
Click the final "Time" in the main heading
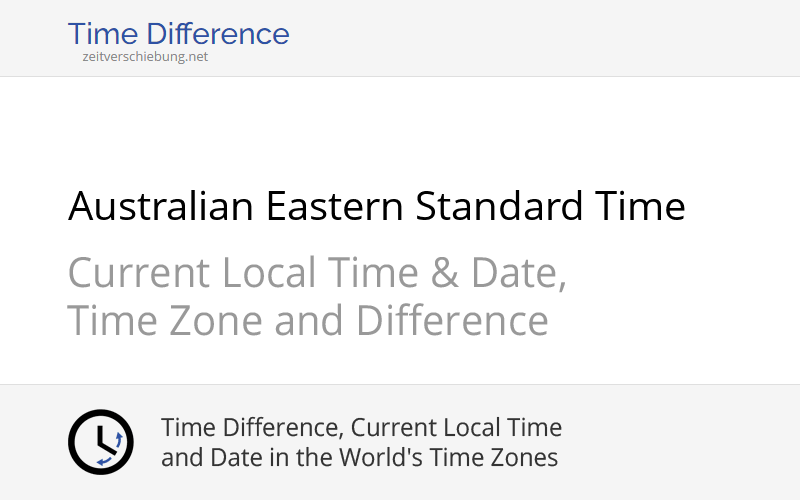click(x=639, y=207)
